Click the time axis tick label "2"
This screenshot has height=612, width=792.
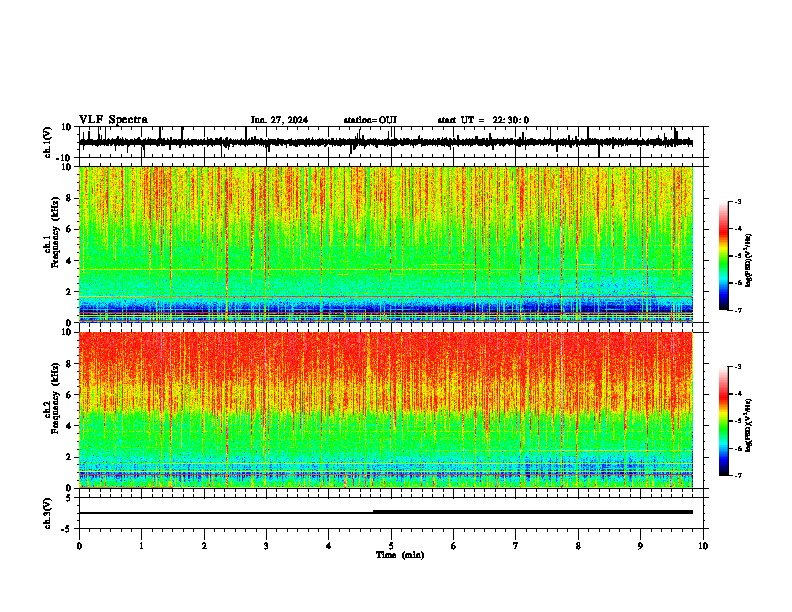tap(204, 546)
